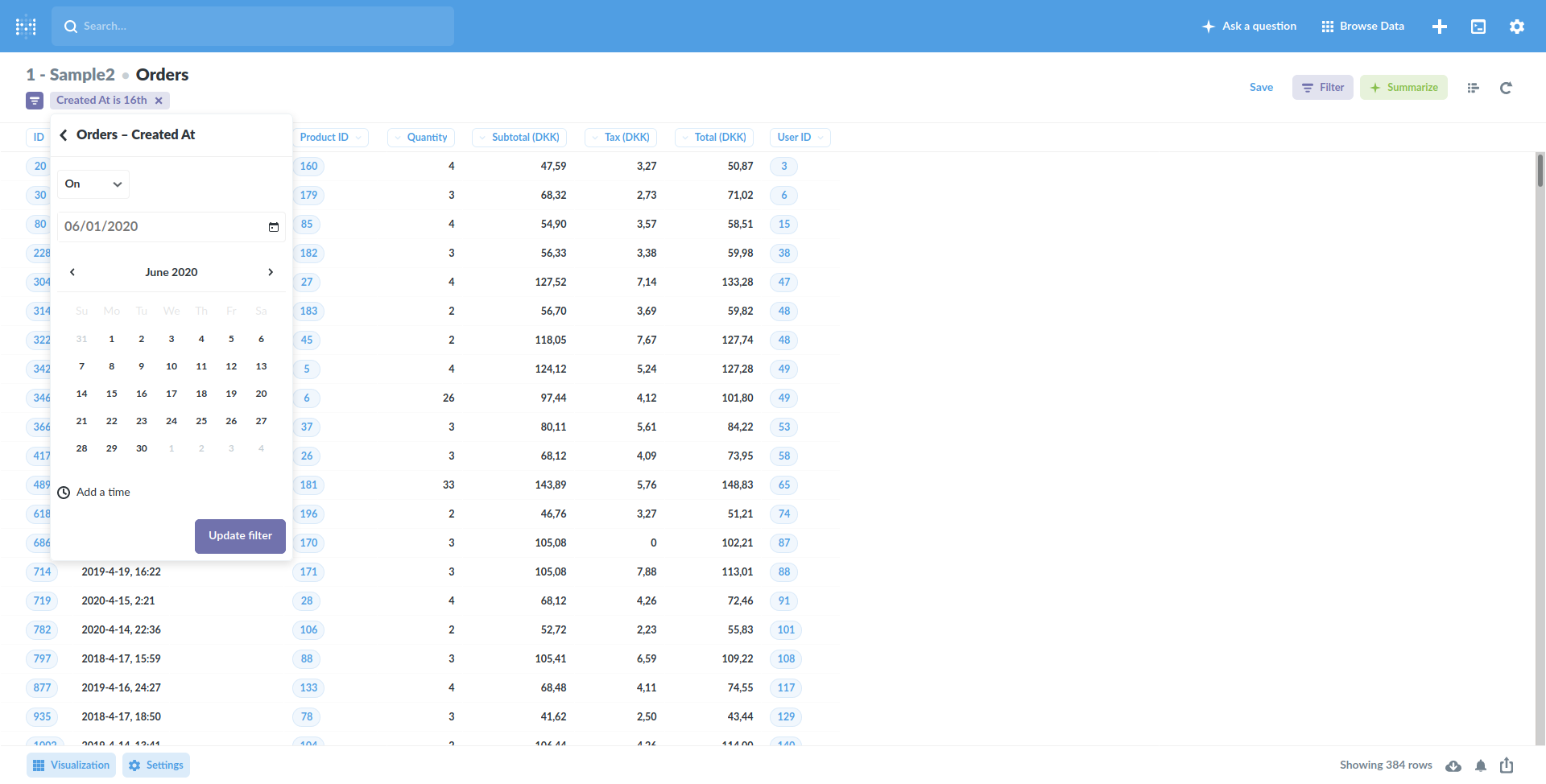Refresh the query with the reload icon
The height and width of the screenshot is (784, 1546).
click(x=1506, y=88)
